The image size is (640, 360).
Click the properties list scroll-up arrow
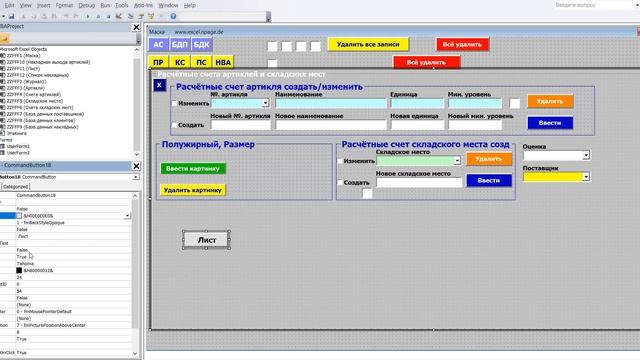[x=135, y=196]
